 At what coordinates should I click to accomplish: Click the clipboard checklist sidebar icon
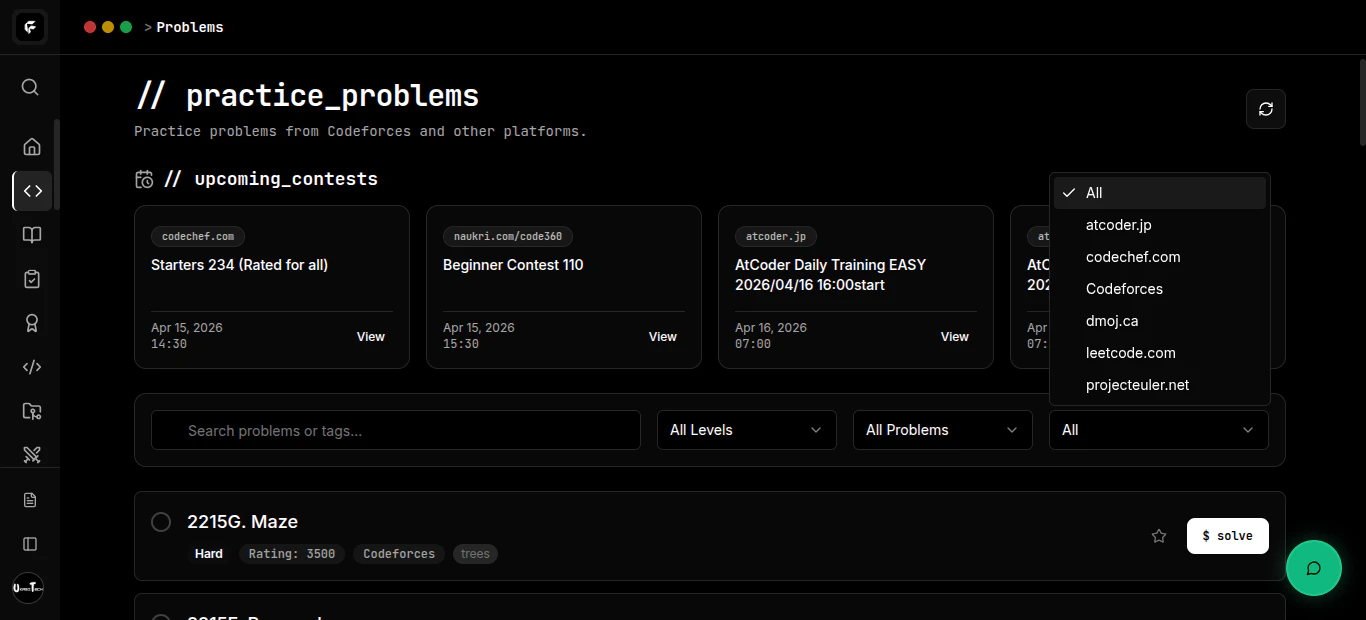pos(32,279)
